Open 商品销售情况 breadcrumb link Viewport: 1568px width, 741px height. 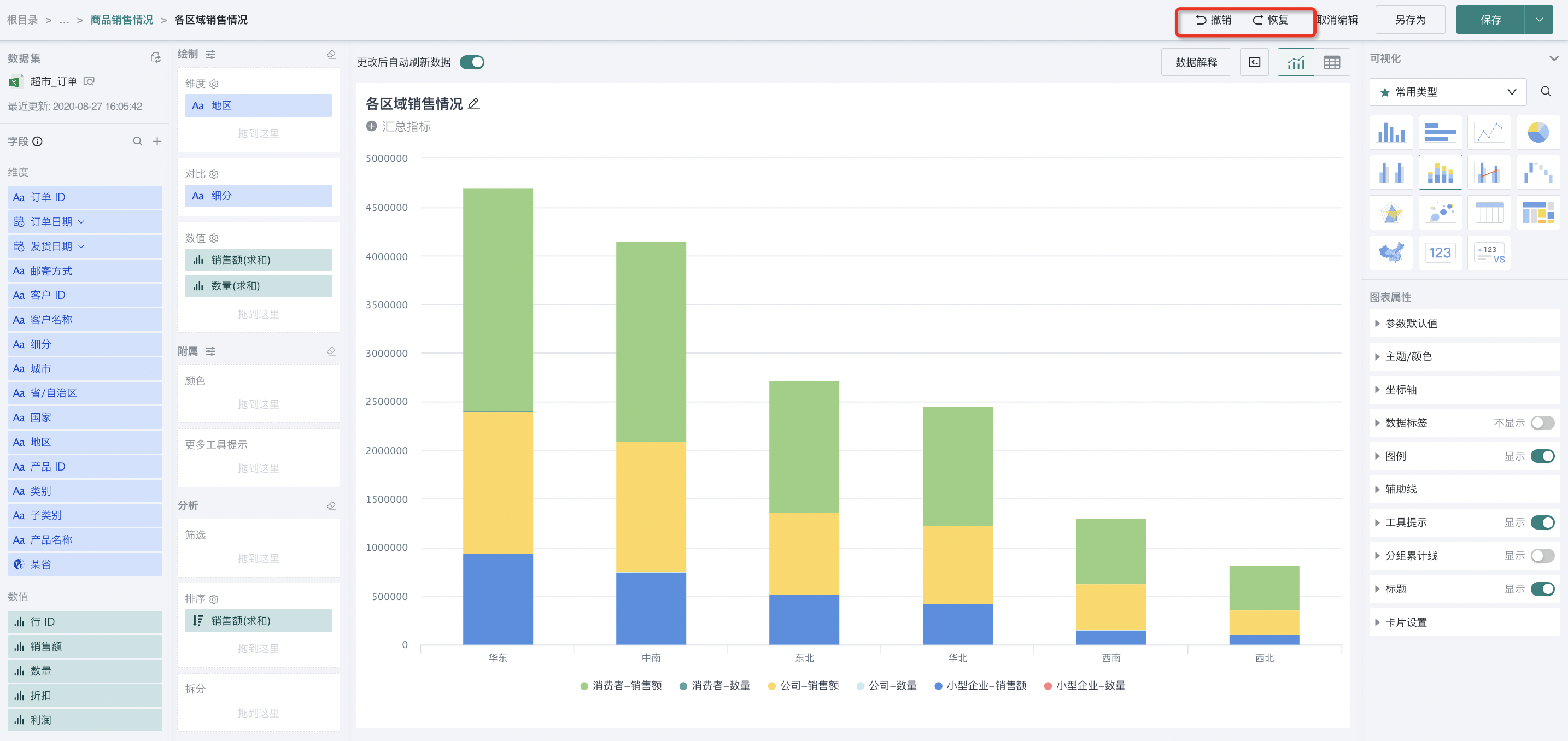coord(122,20)
